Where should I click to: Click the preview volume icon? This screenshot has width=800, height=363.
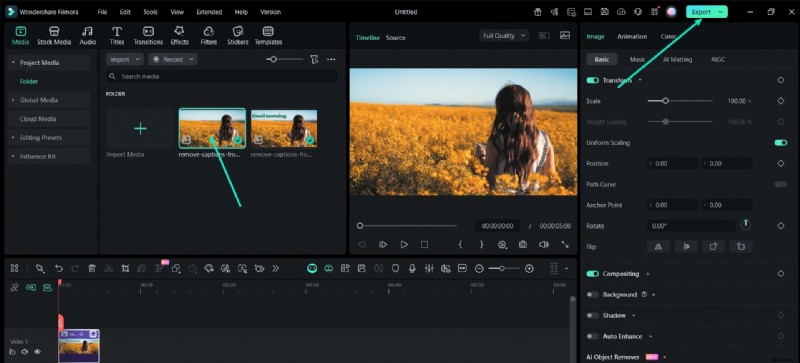point(544,245)
